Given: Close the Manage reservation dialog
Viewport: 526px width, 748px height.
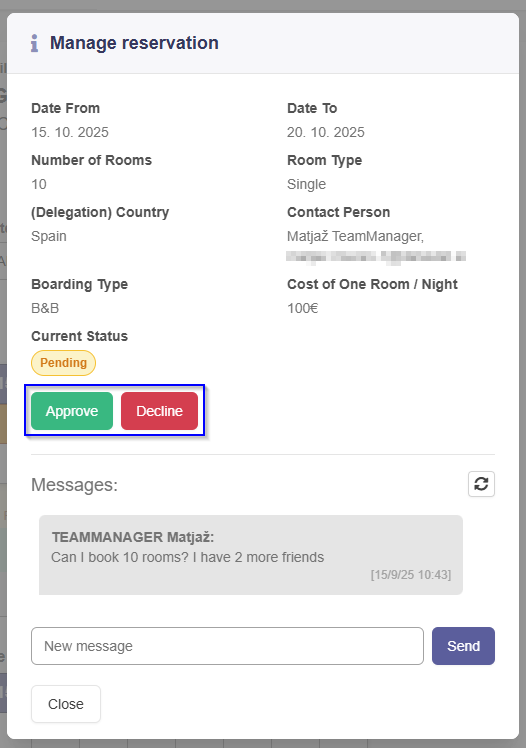Looking at the screenshot, I should click(x=66, y=704).
